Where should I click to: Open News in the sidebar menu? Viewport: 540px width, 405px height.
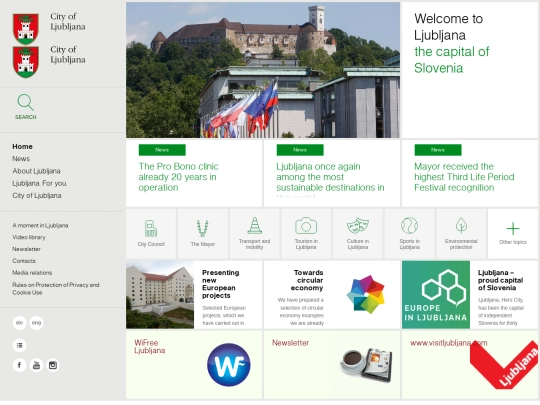pos(21,159)
